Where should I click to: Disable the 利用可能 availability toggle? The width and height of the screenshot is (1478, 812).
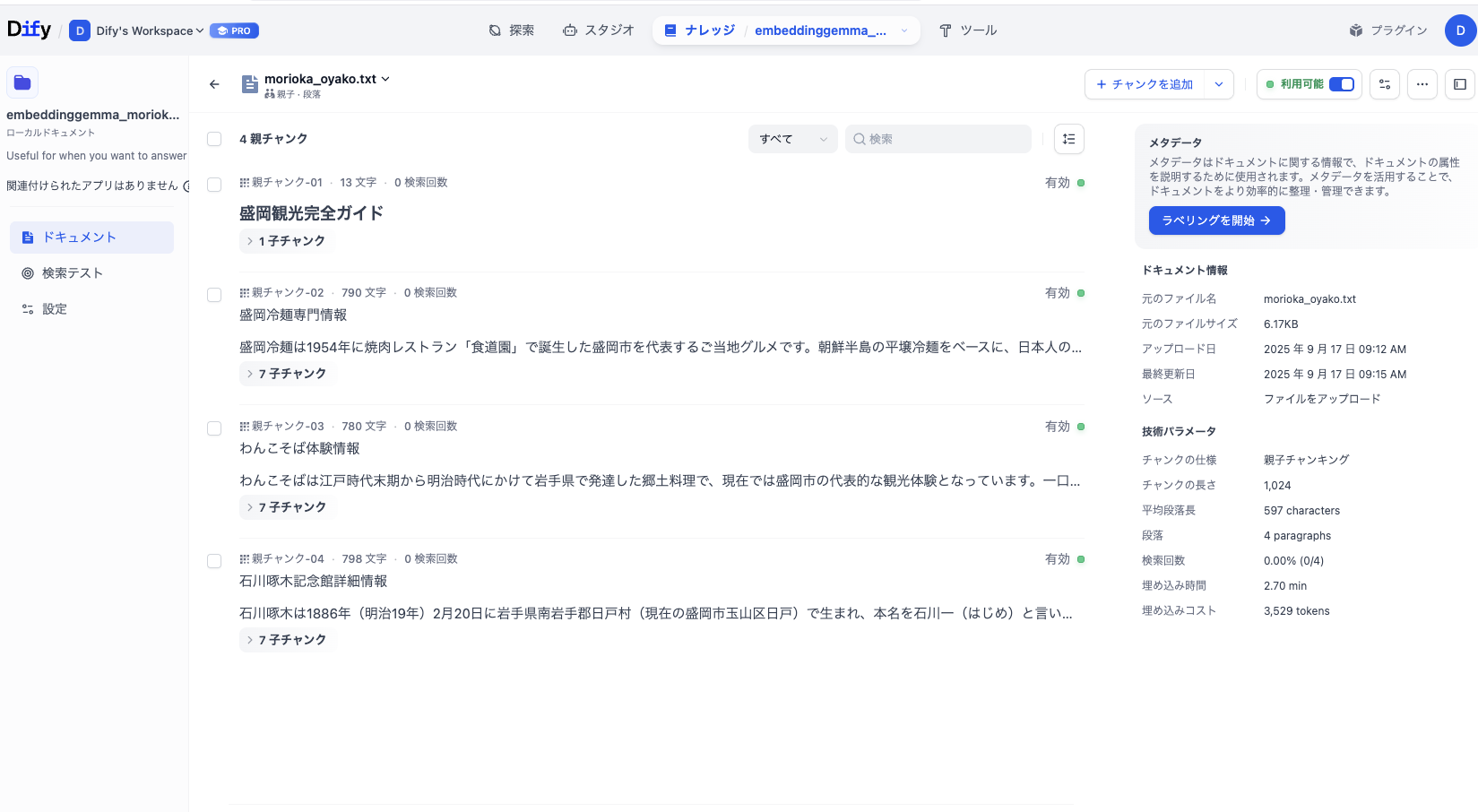click(1342, 83)
